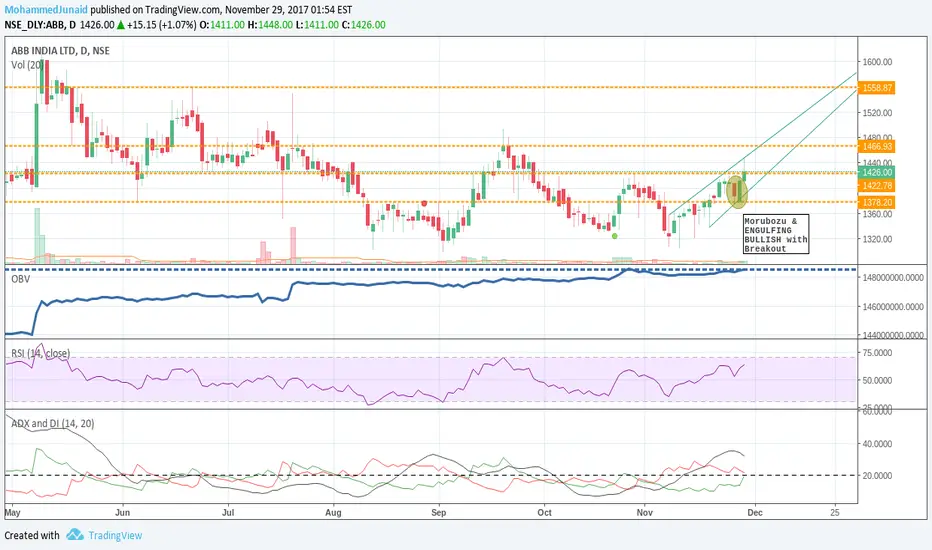Viewport: 932px width, 550px height.
Task: Click the green dot marker near late October low
Action: point(615,236)
